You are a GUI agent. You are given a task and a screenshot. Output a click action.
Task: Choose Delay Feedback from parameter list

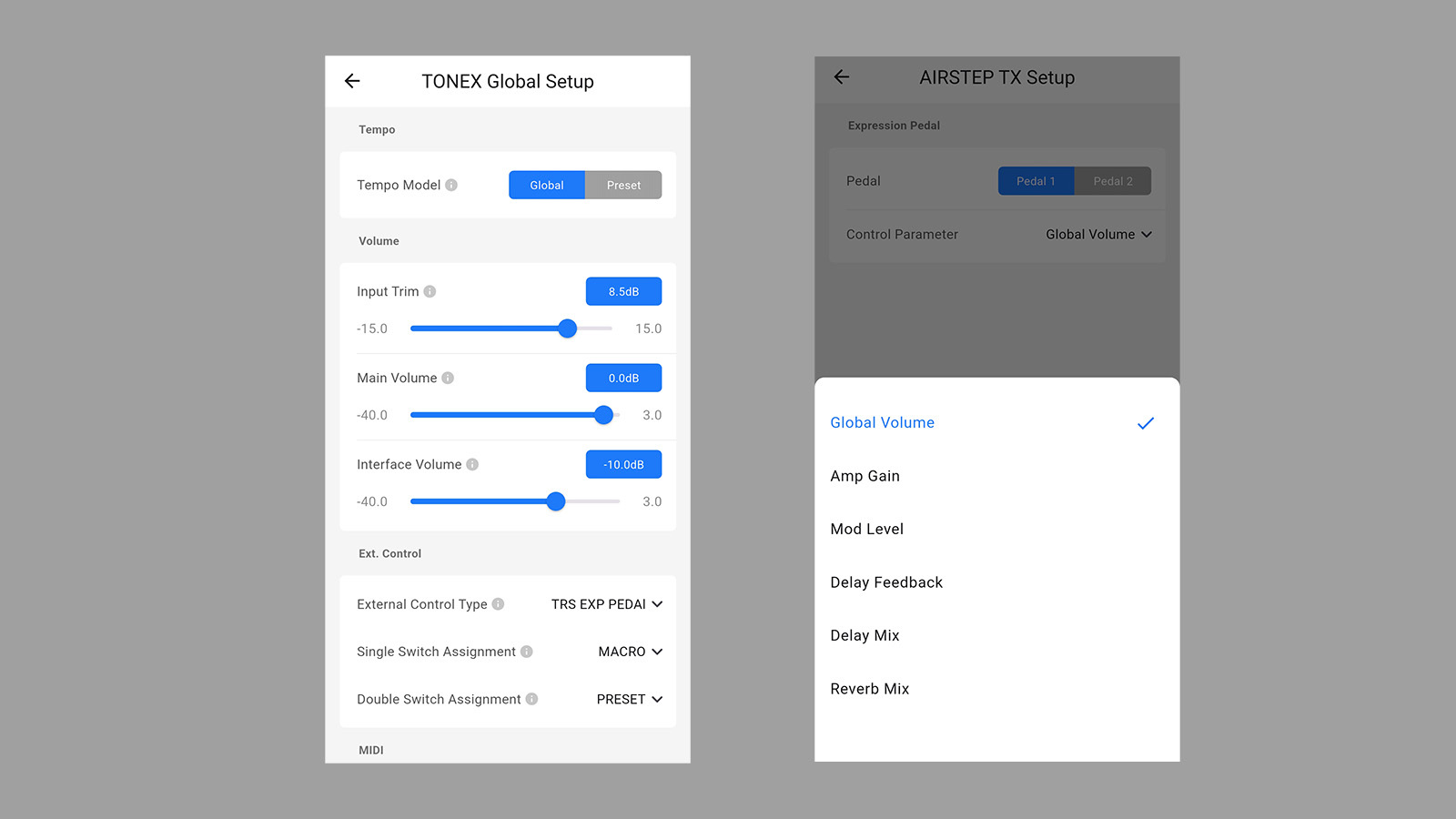coord(997,582)
